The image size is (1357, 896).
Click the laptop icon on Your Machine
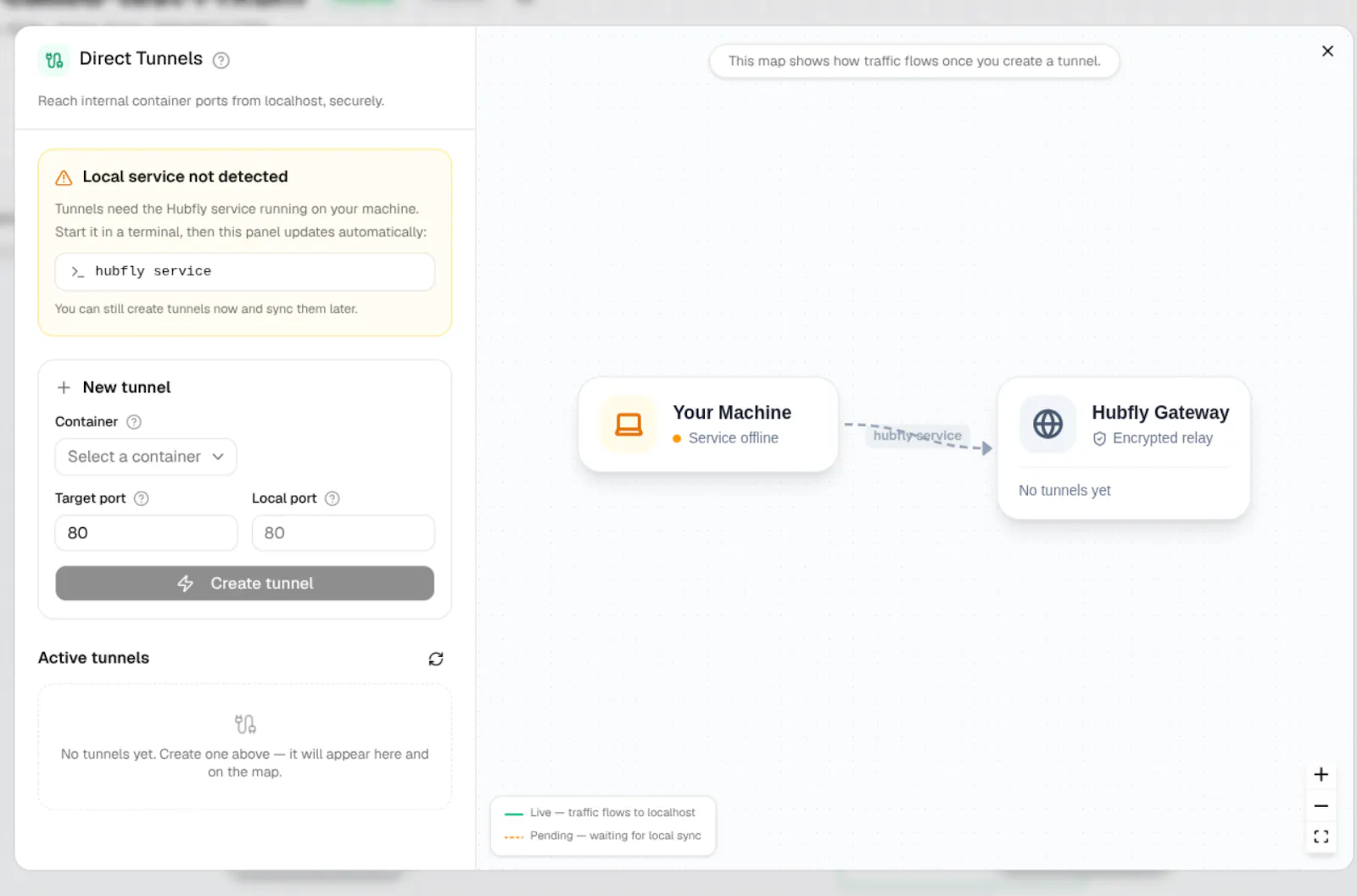(628, 425)
